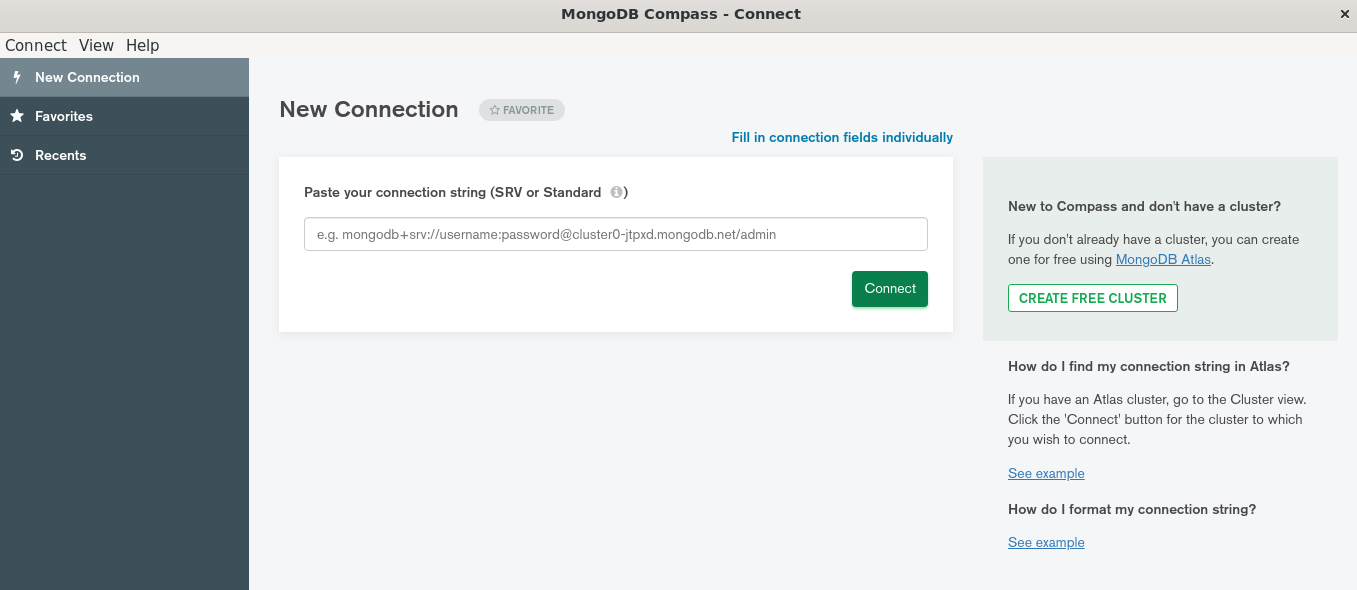Click CREATE FREE CLUSTER button
This screenshot has height=590, width=1357.
click(1093, 298)
